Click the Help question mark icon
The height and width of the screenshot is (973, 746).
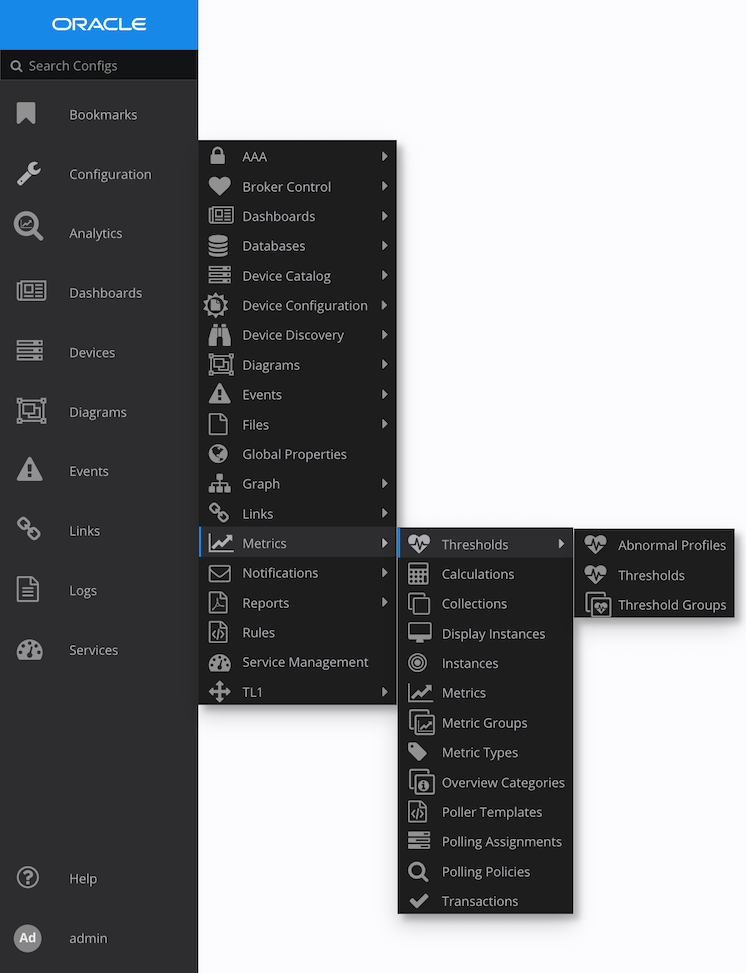(27, 877)
